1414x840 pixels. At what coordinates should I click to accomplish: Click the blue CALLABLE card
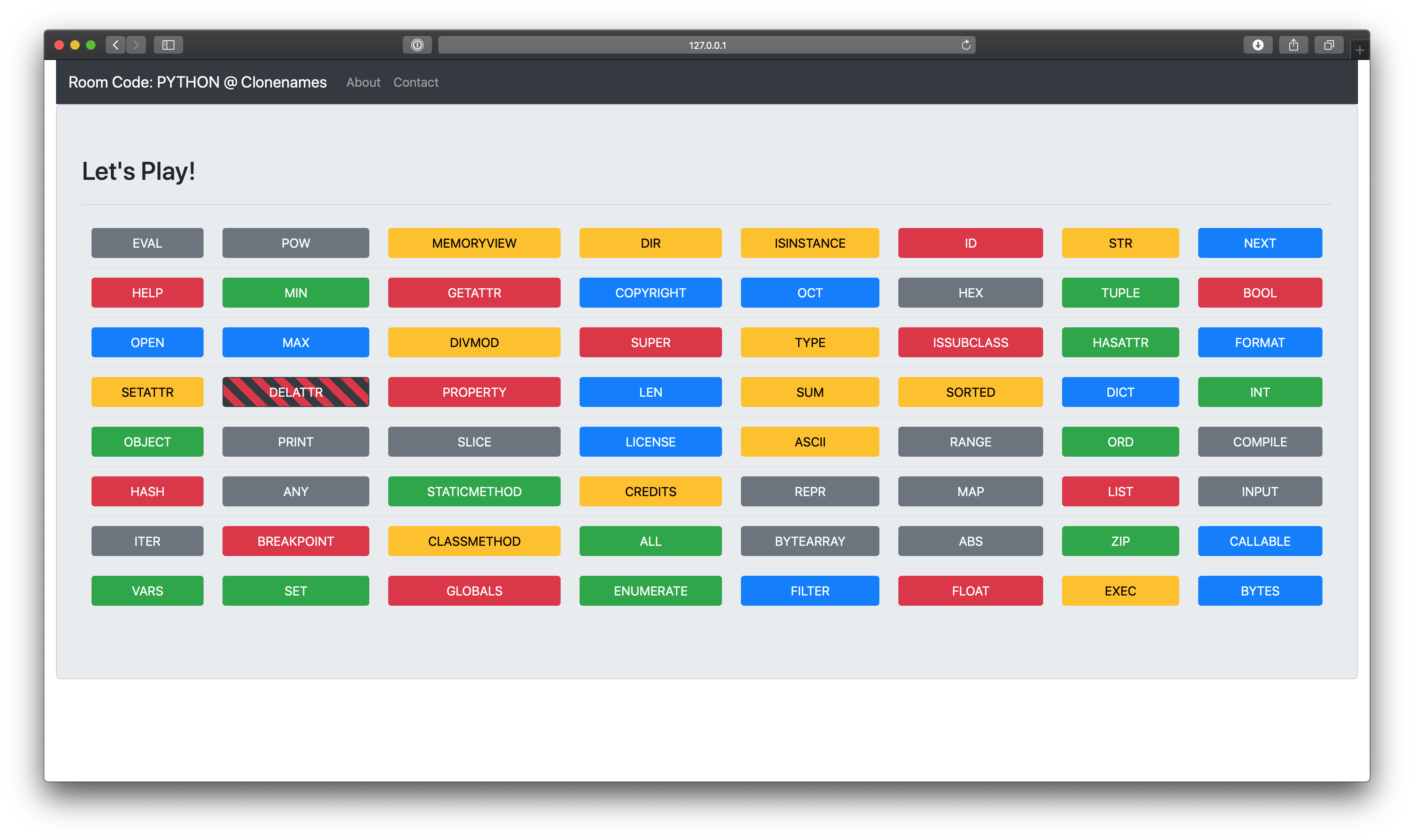pyautogui.click(x=1259, y=541)
